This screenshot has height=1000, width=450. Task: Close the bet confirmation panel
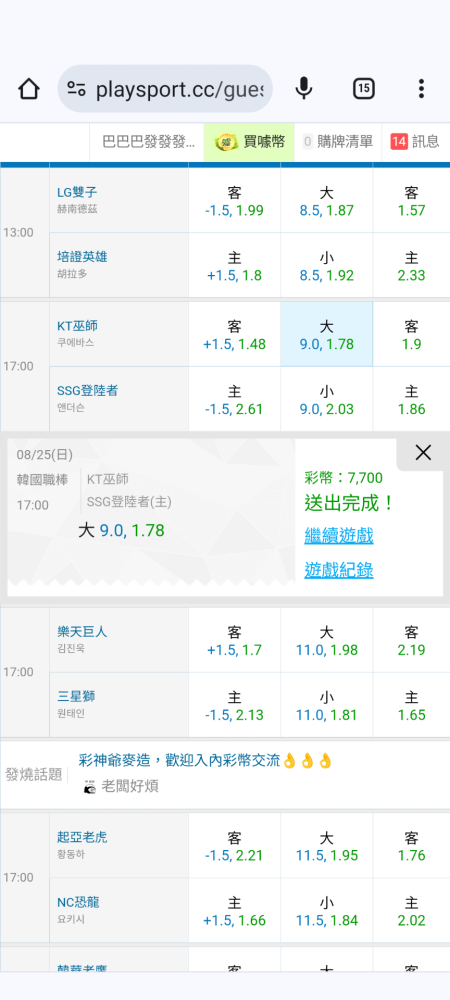point(423,453)
